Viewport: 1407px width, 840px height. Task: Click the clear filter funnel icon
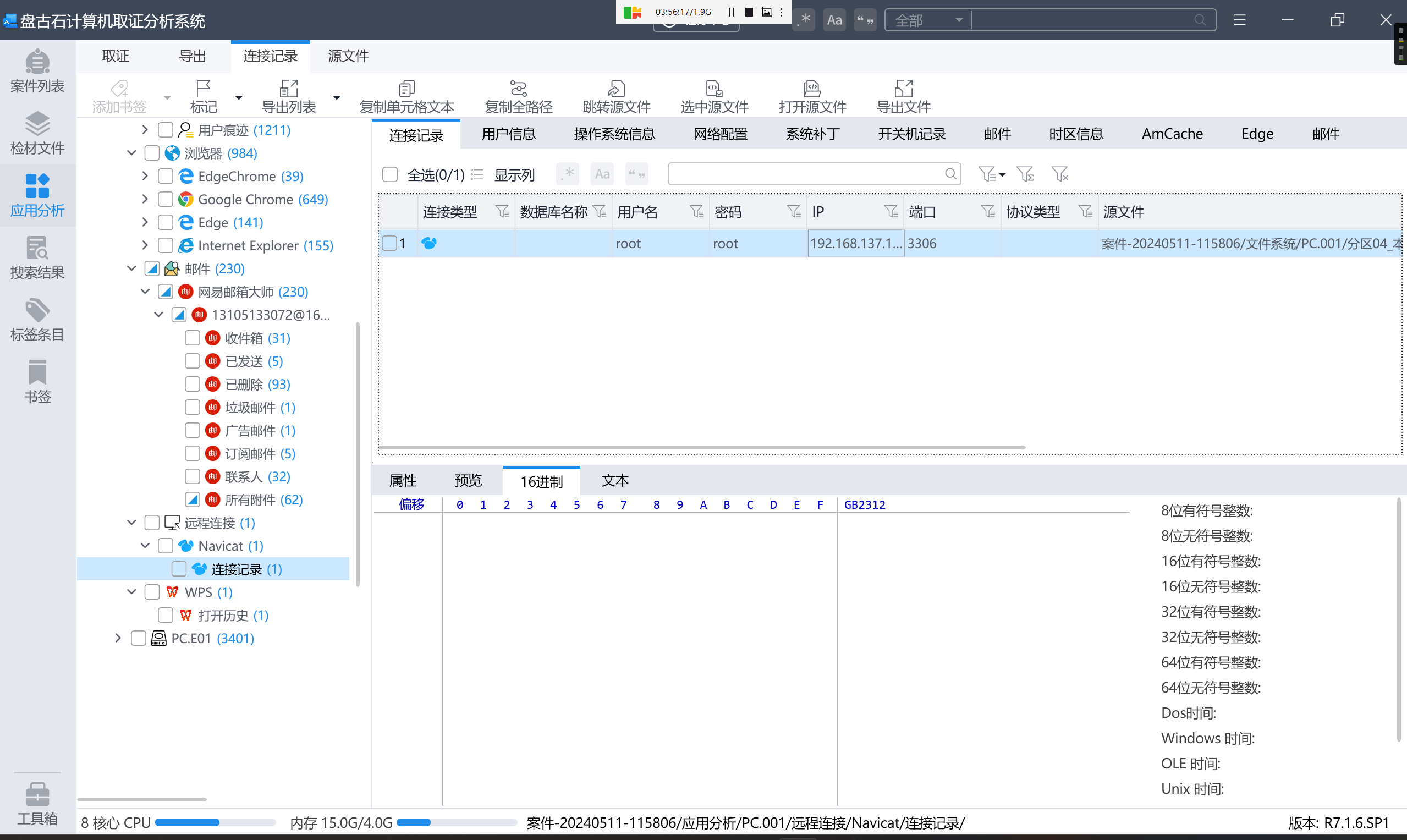pos(1059,174)
